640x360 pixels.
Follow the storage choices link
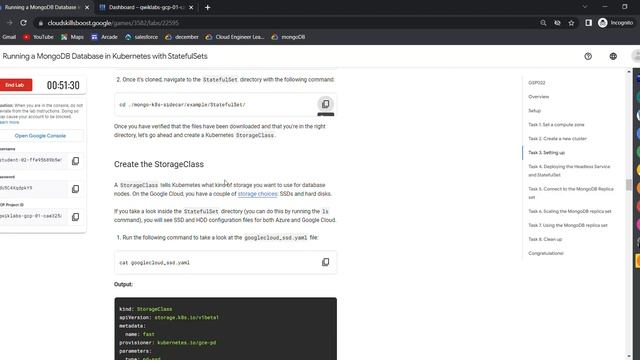coord(257,194)
